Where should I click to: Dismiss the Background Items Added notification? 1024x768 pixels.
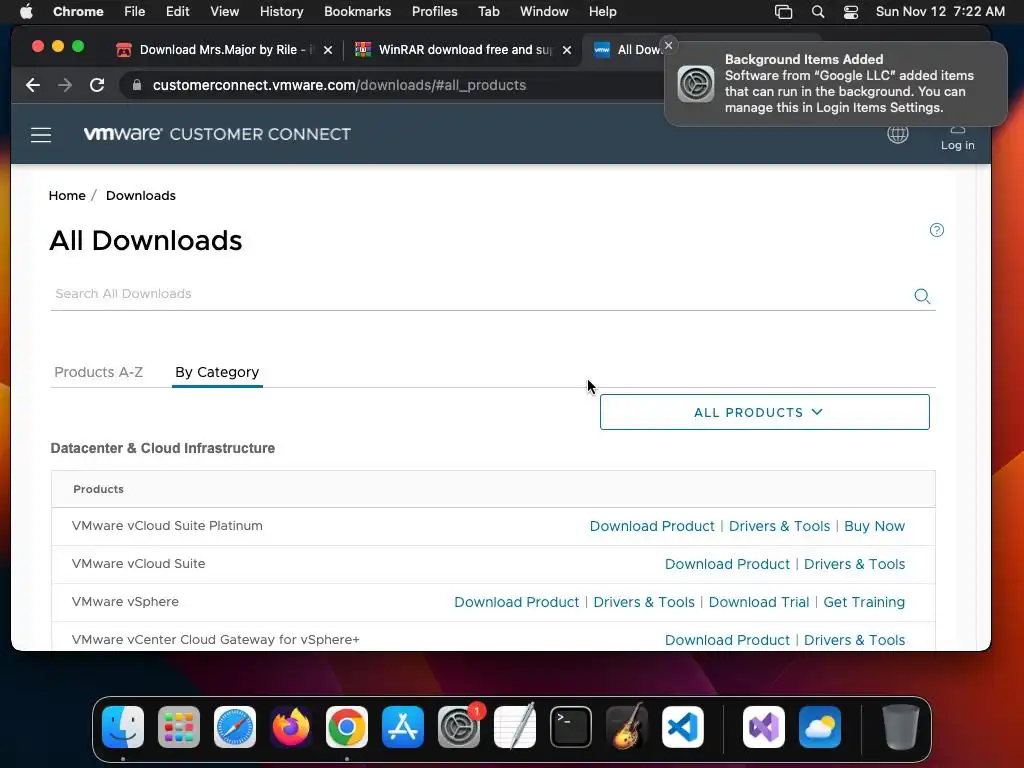tap(668, 45)
